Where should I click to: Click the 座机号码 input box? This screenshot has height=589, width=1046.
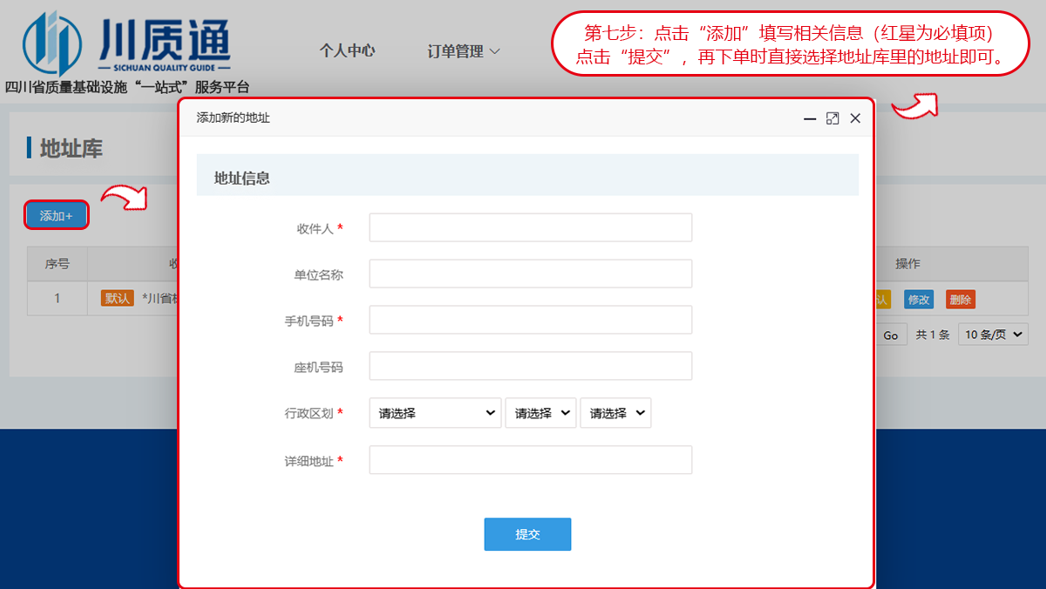[530, 366]
